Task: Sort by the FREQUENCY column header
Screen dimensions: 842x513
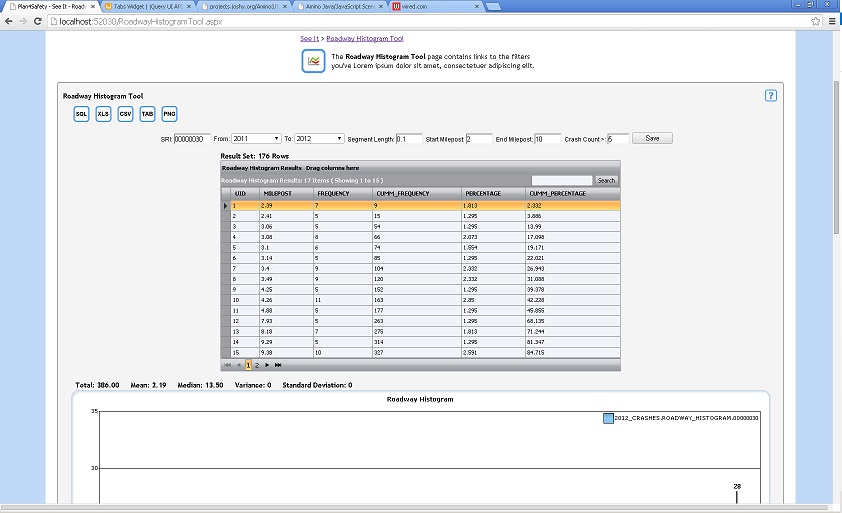Action: (343, 193)
